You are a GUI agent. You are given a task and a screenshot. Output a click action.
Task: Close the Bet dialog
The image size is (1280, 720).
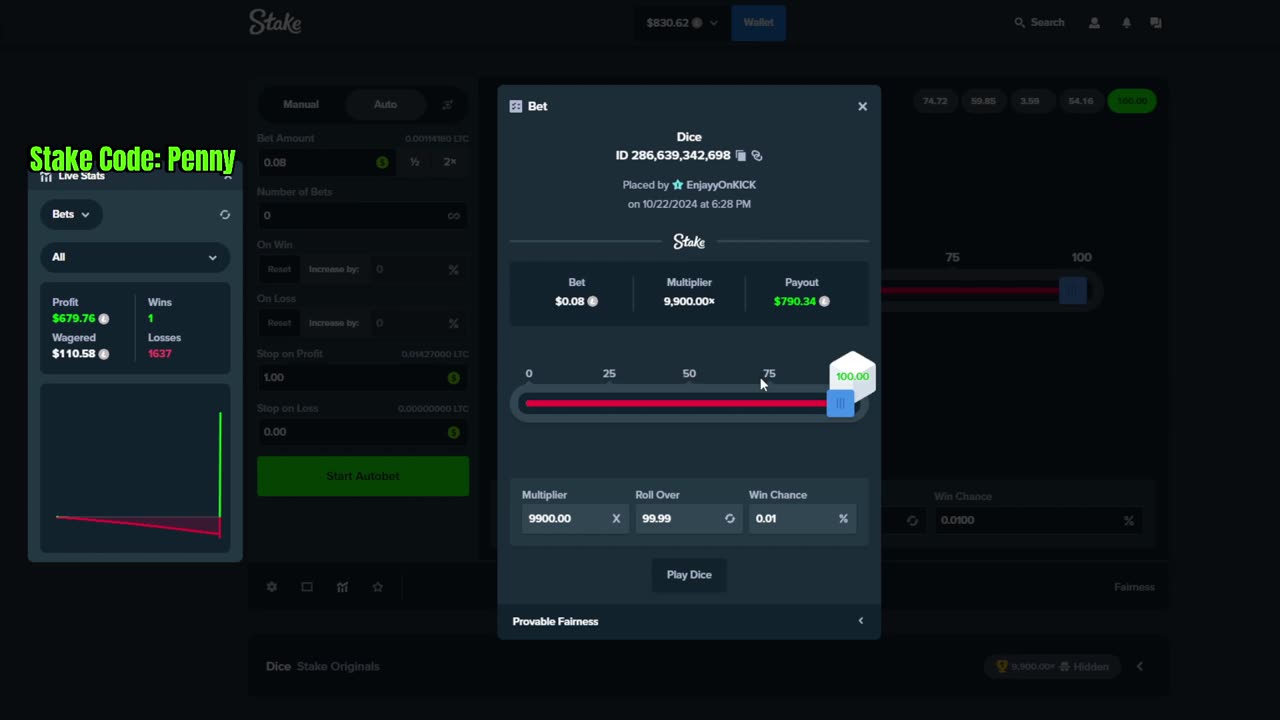click(x=862, y=106)
